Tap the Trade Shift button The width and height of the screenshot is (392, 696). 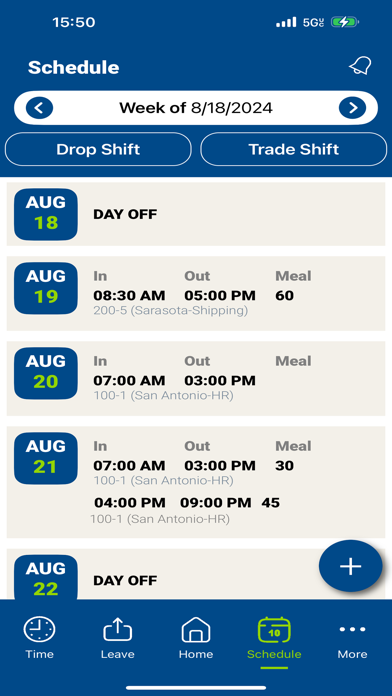click(293, 149)
